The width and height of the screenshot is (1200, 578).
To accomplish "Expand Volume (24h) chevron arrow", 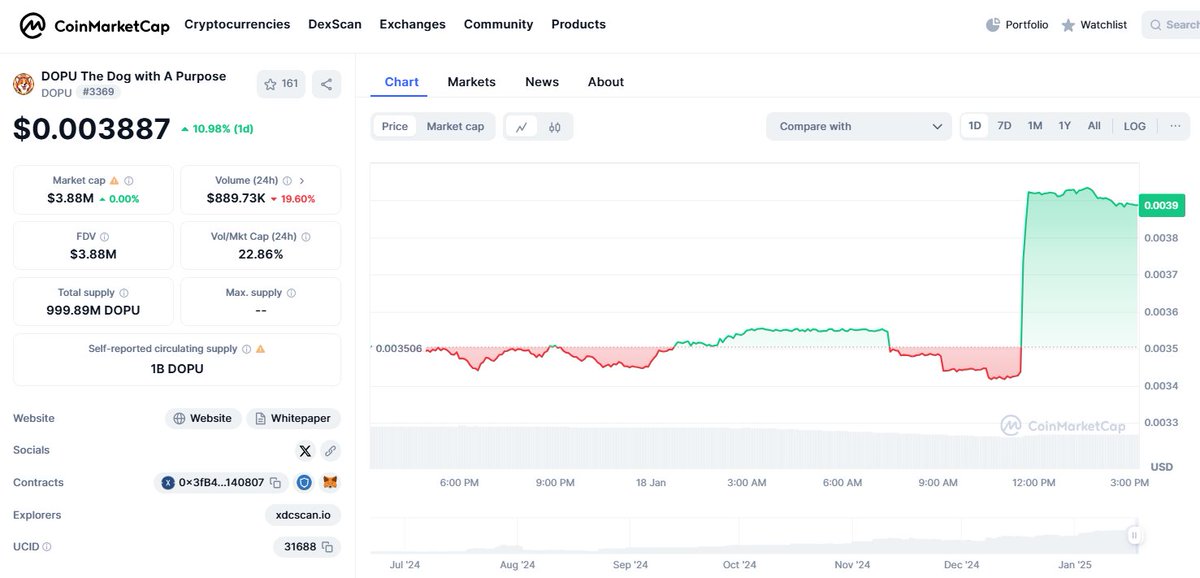I will coord(302,181).
